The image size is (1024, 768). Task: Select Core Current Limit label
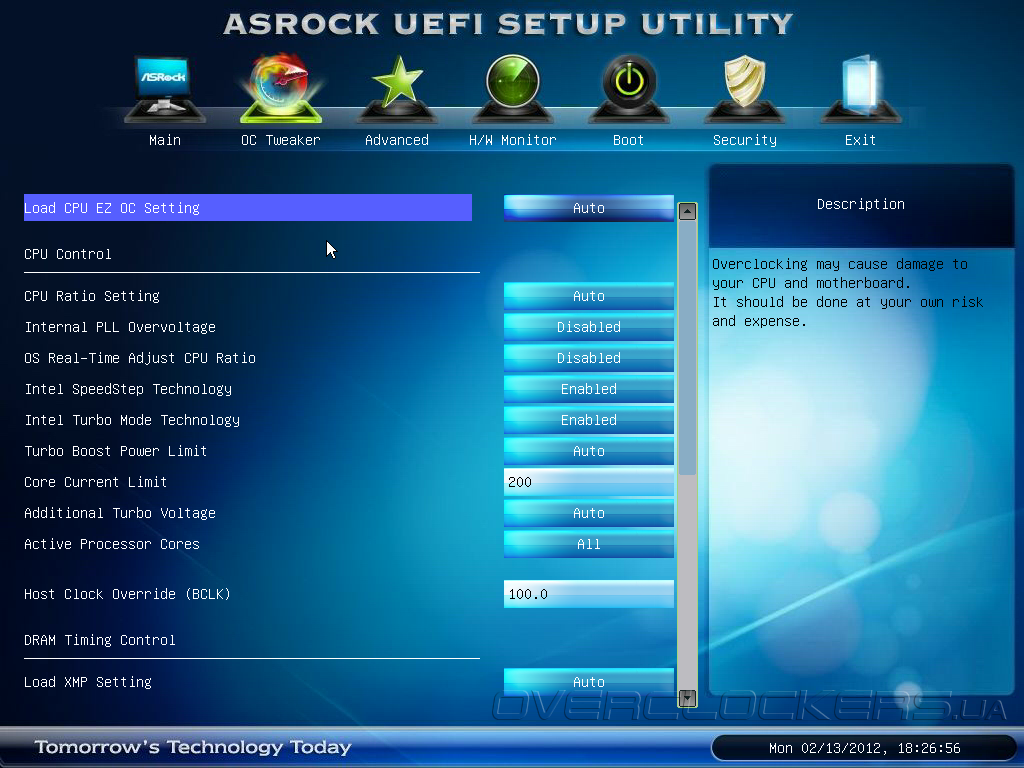96,482
